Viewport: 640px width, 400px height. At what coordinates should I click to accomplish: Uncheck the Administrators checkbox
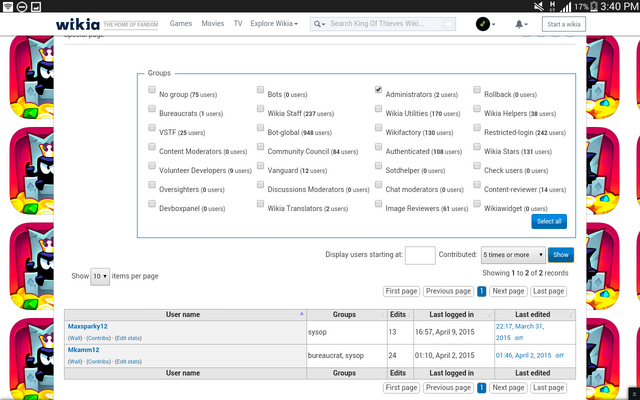coord(378,89)
